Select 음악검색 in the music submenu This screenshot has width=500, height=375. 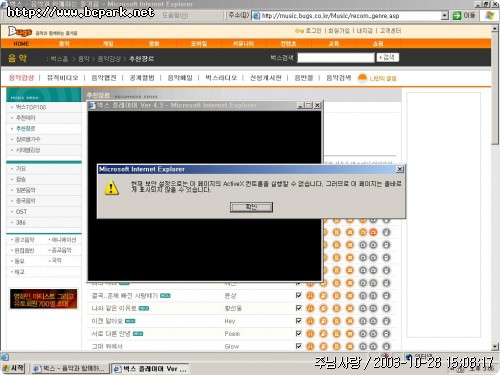[x=338, y=78]
